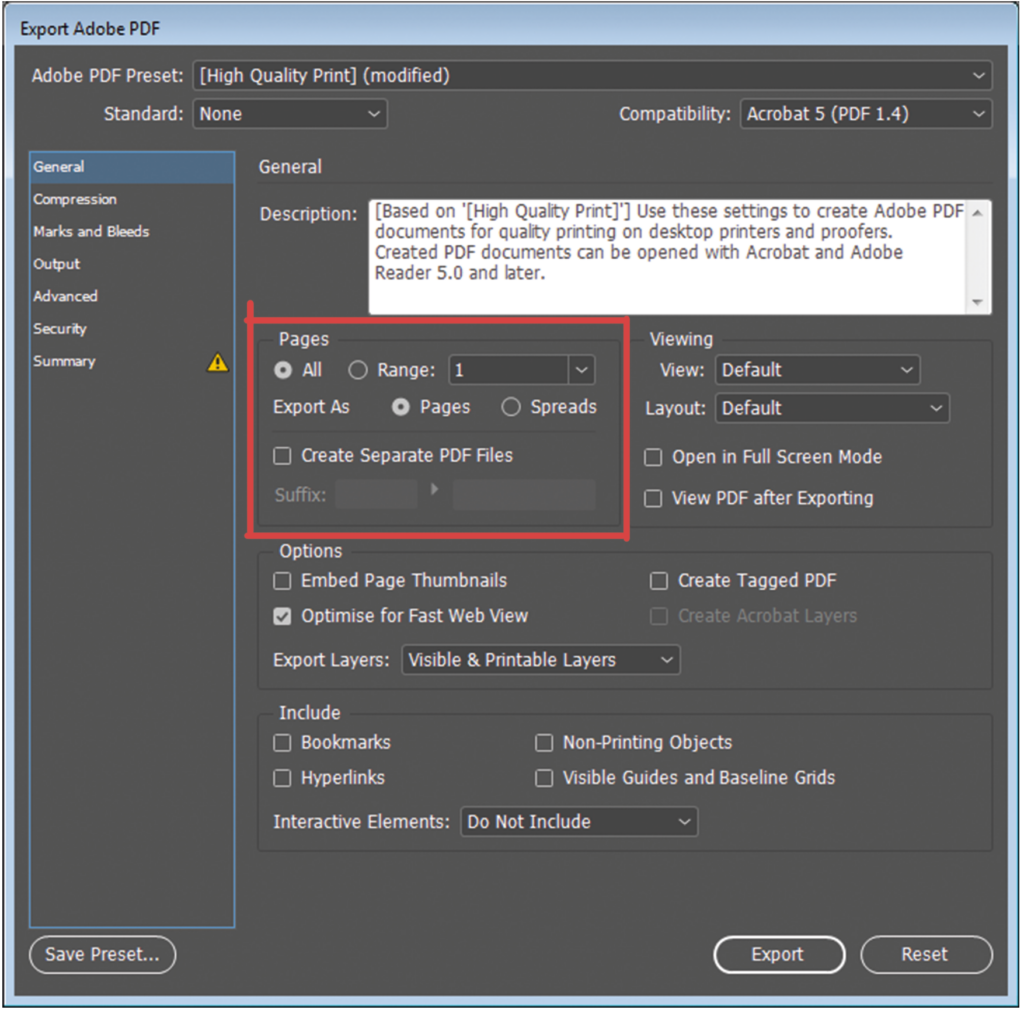This screenshot has width=1024, height=1017.
Task: Click the Range page number field
Action: [x=509, y=370]
